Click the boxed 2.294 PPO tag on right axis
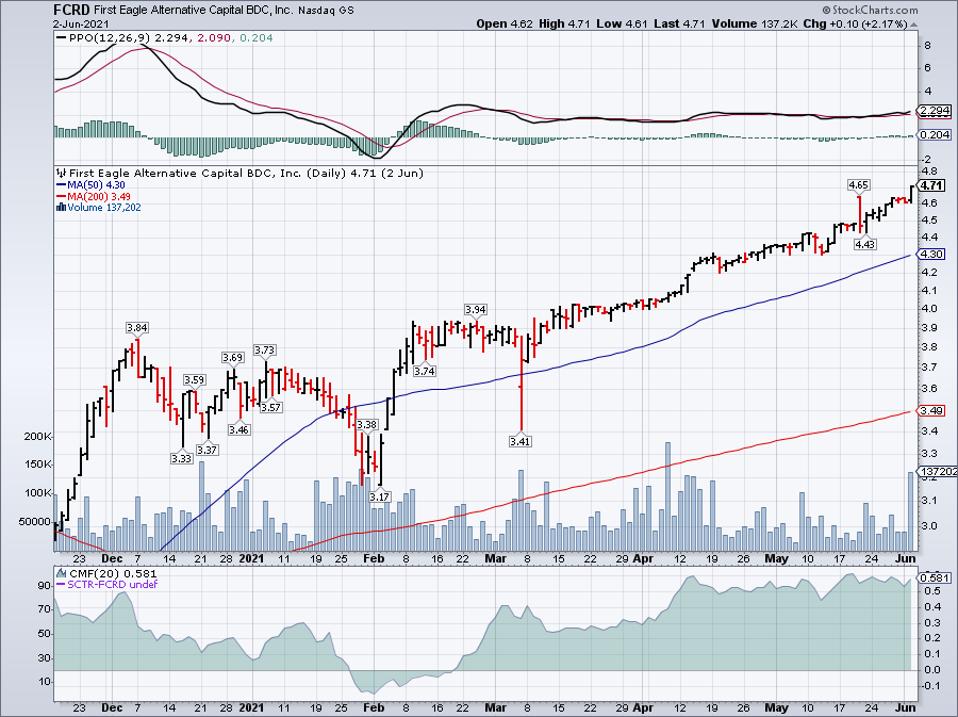Screen dimensions: 958x717 (x=935, y=111)
